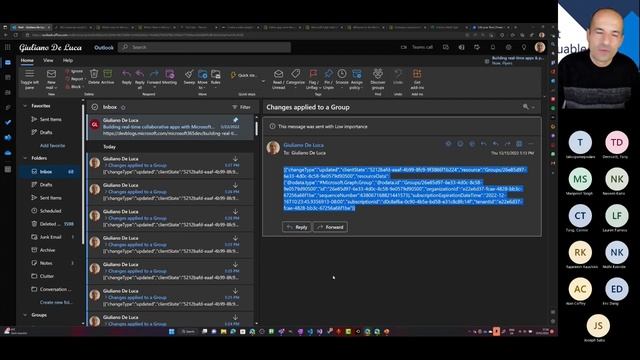This screenshot has width=640, height=360.
Task: Click the Discover groups icon
Action: coord(378,73)
